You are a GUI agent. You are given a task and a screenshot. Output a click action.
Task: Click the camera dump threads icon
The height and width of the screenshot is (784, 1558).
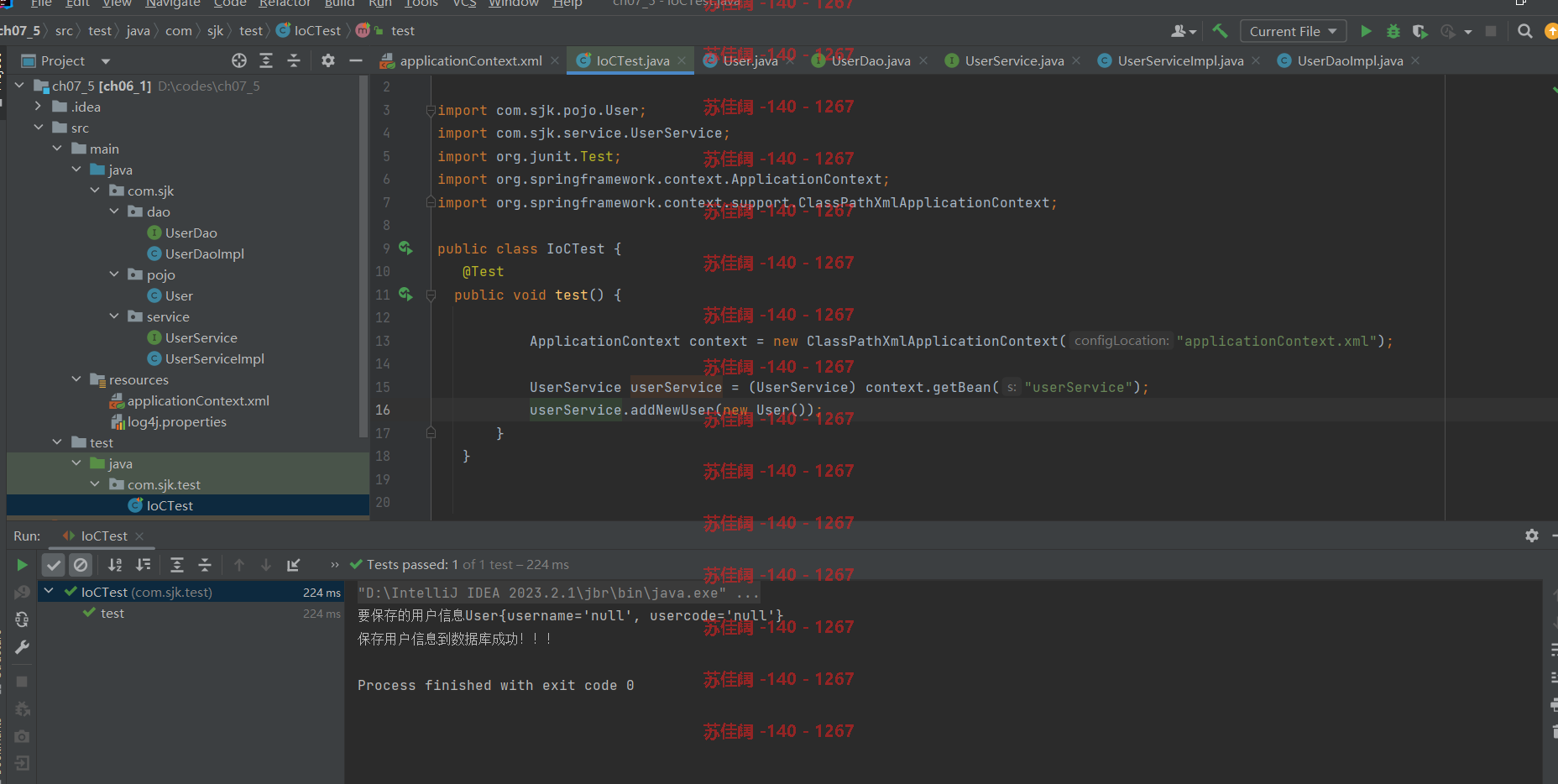click(23, 736)
